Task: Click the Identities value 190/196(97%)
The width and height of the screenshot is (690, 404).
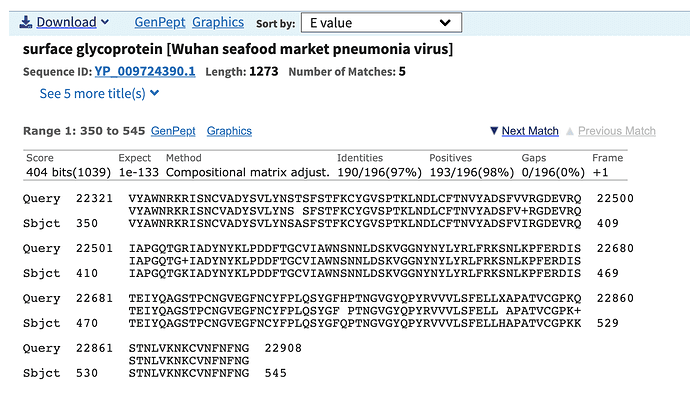Action: tap(375, 173)
